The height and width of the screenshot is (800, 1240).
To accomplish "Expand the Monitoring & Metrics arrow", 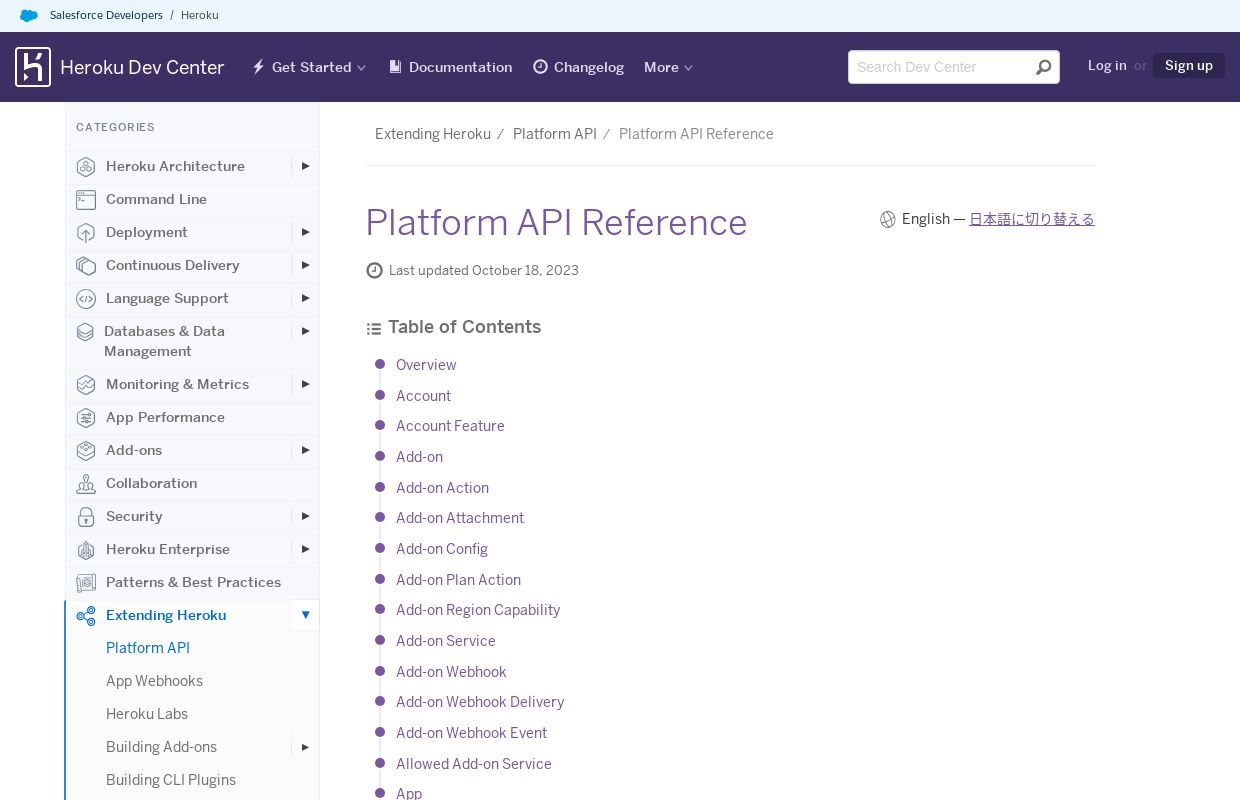I will (305, 384).
